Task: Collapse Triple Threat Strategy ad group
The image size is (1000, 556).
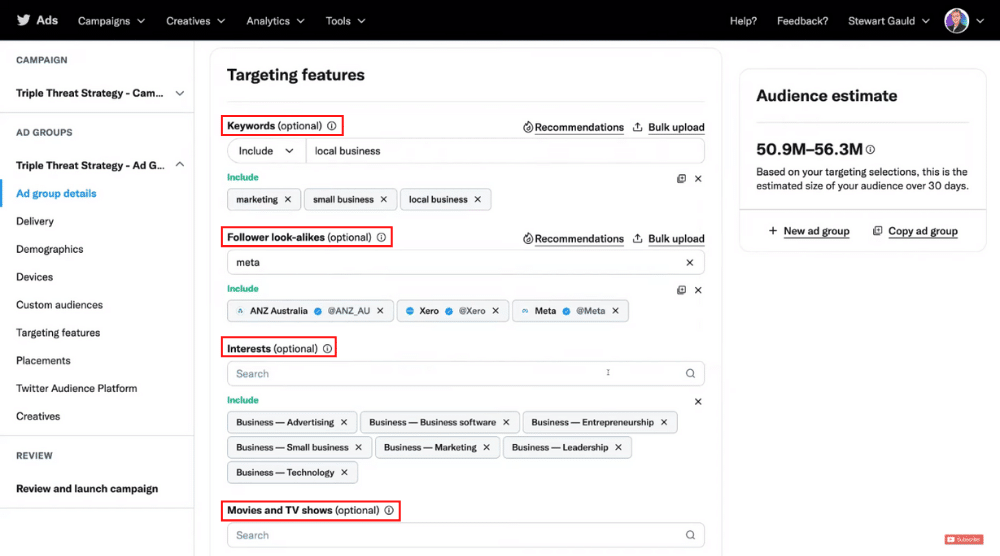Action: pyautogui.click(x=180, y=165)
